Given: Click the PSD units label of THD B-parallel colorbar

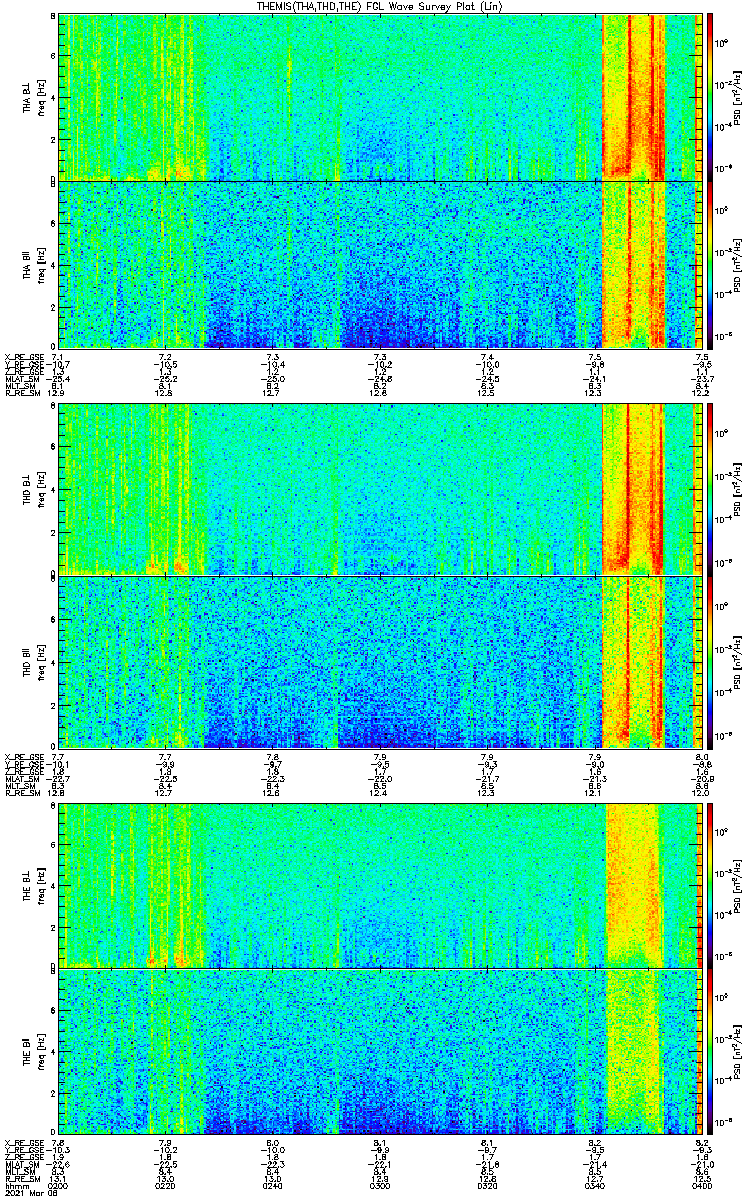Looking at the screenshot, I should click(739, 662).
